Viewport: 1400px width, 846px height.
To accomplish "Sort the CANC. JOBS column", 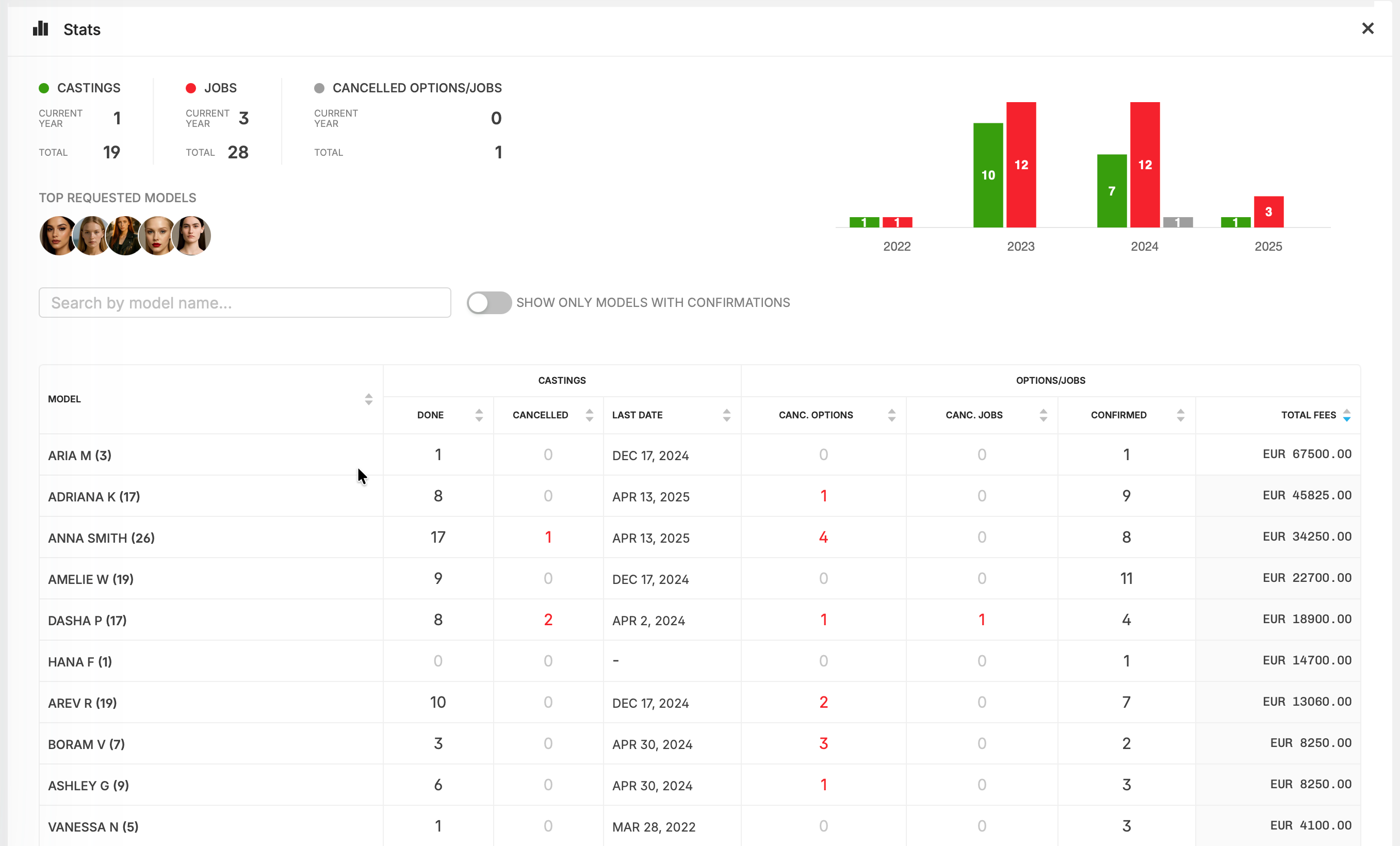I will (x=1043, y=415).
